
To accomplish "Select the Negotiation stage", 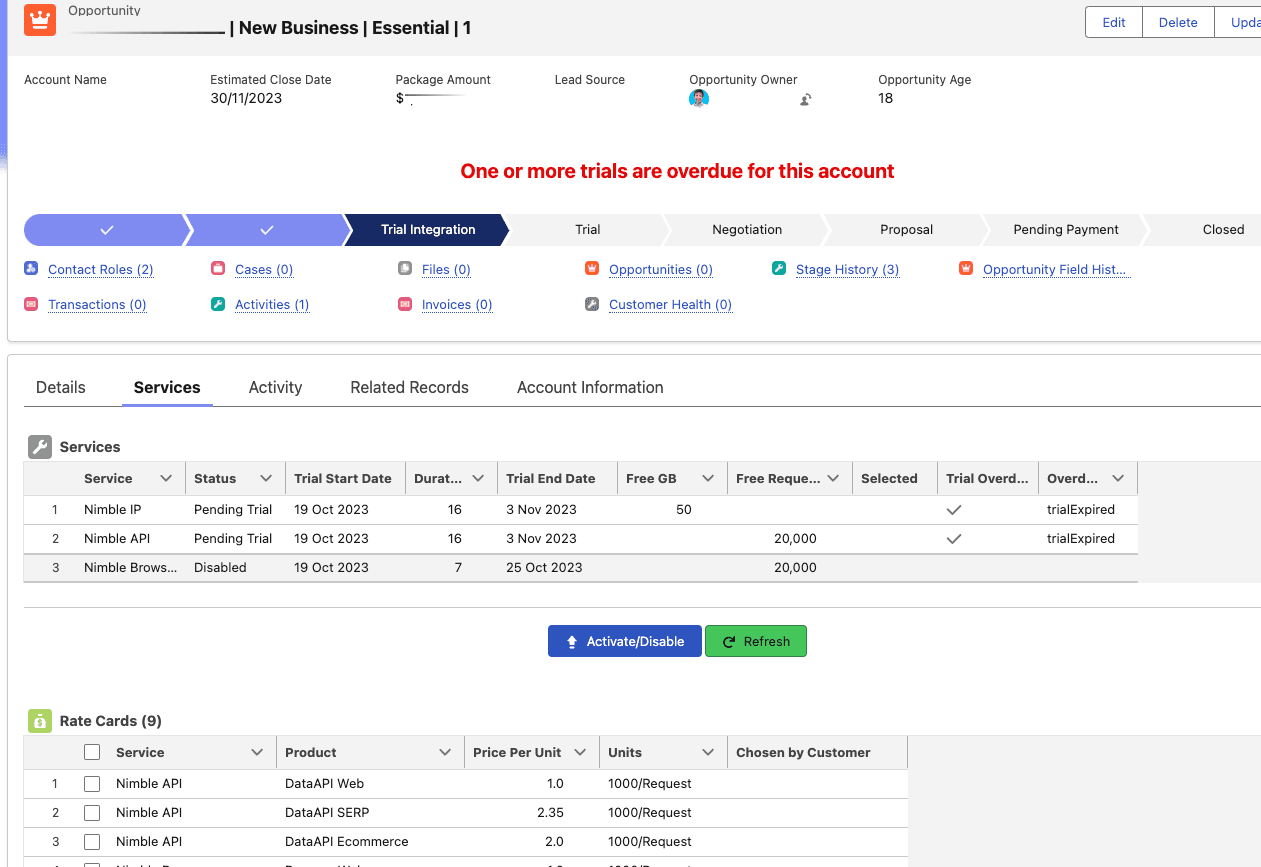I will click(747, 229).
